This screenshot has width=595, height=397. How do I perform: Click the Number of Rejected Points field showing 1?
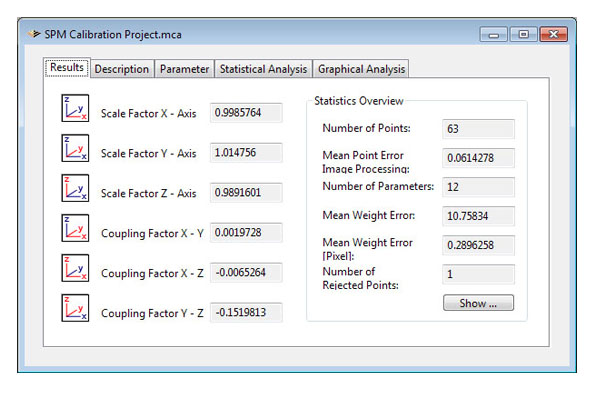point(479,274)
